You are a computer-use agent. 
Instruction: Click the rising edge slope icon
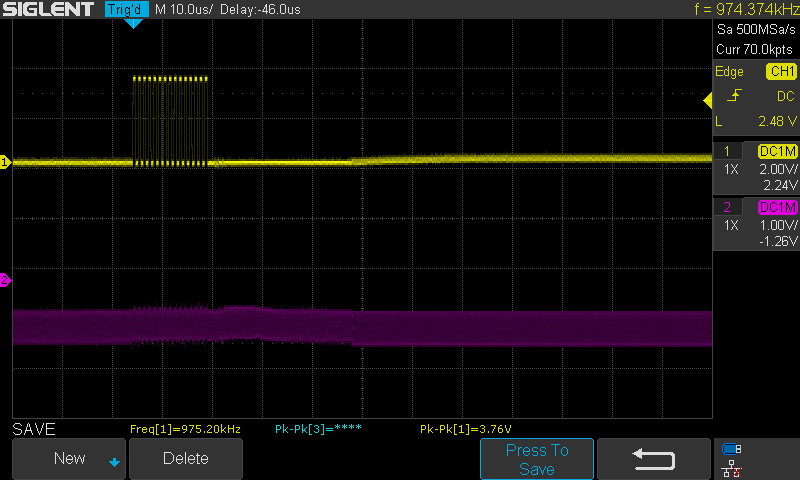734,96
